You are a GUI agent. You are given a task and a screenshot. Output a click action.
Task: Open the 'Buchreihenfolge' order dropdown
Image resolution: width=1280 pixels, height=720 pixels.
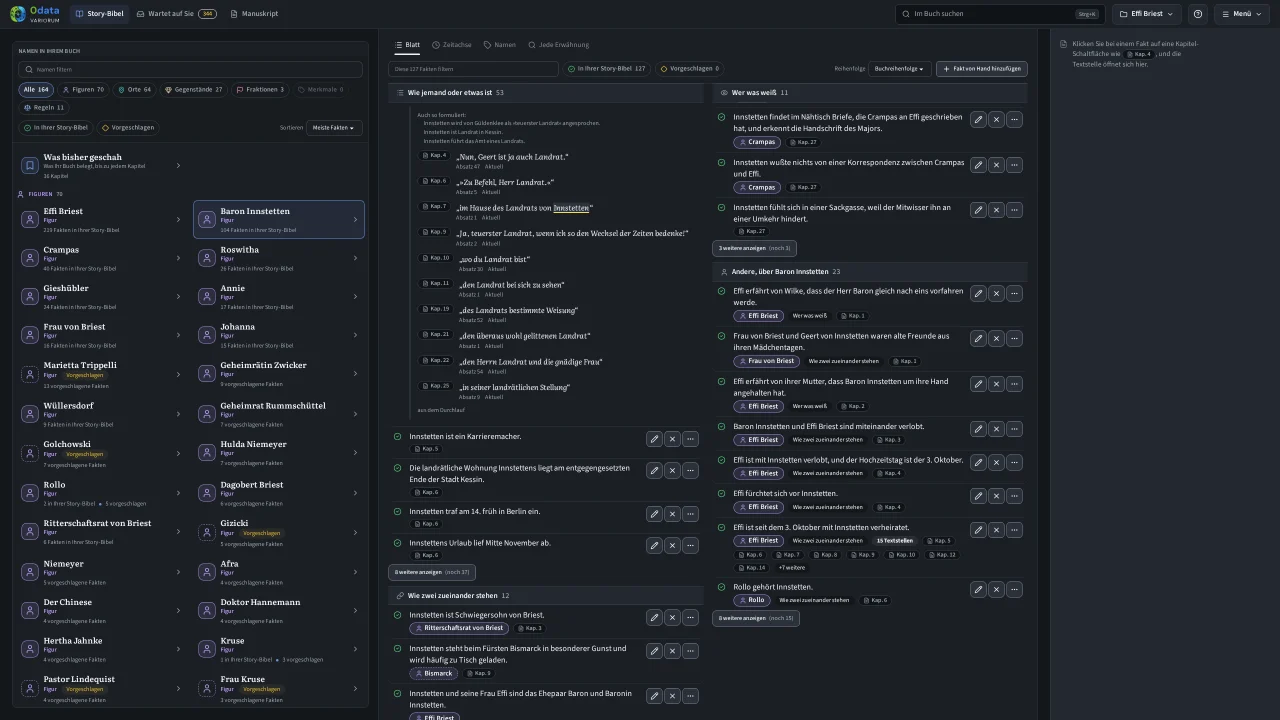[x=899, y=69]
